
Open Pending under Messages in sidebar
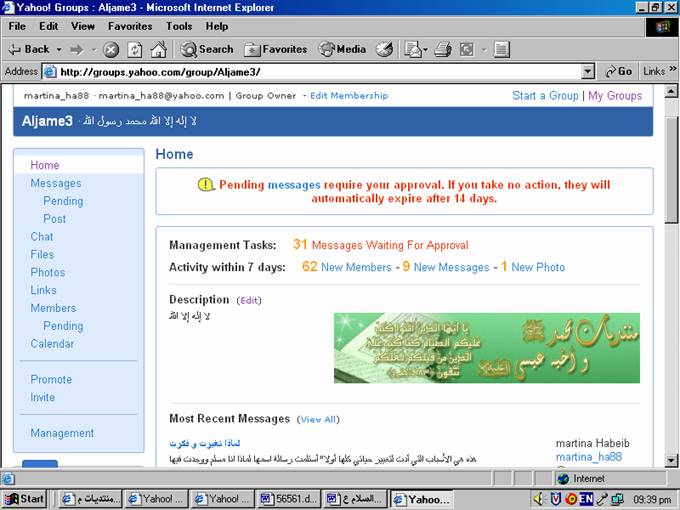pyautogui.click(x=63, y=201)
